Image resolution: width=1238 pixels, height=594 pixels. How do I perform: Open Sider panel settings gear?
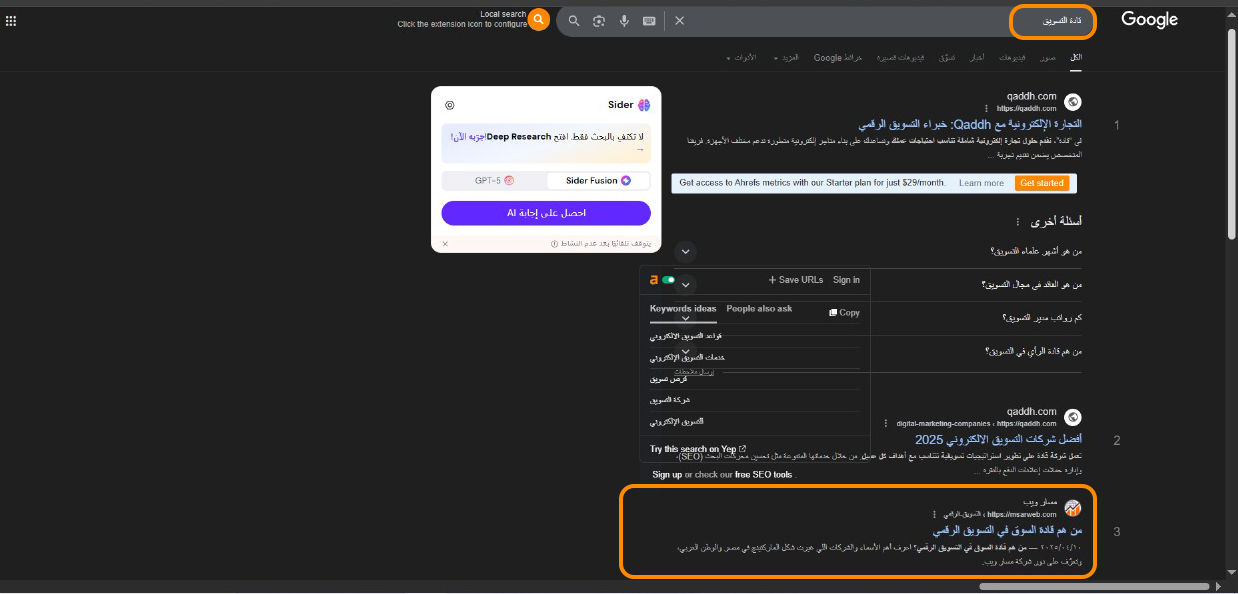point(450,105)
